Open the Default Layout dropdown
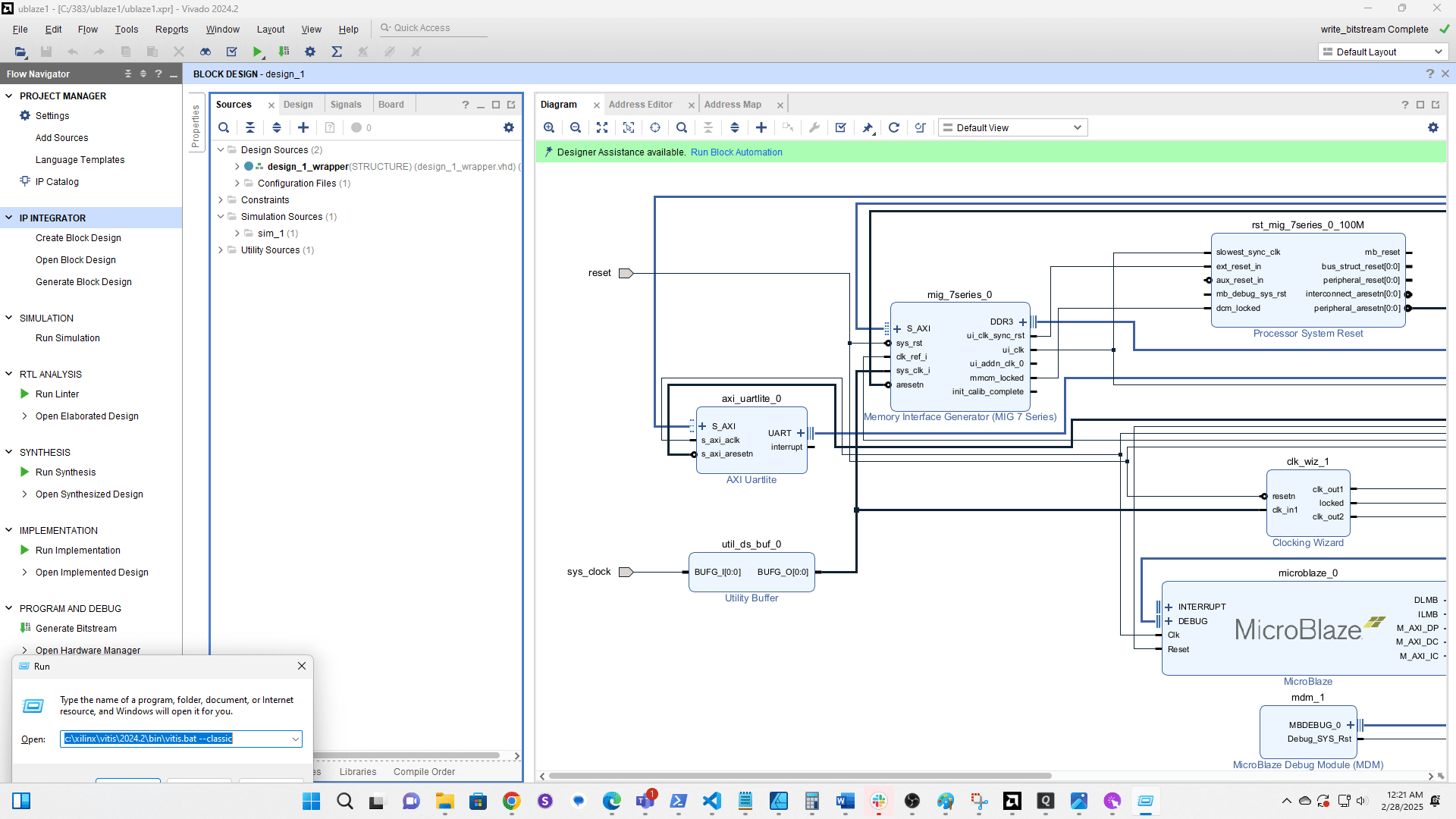 point(1382,52)
